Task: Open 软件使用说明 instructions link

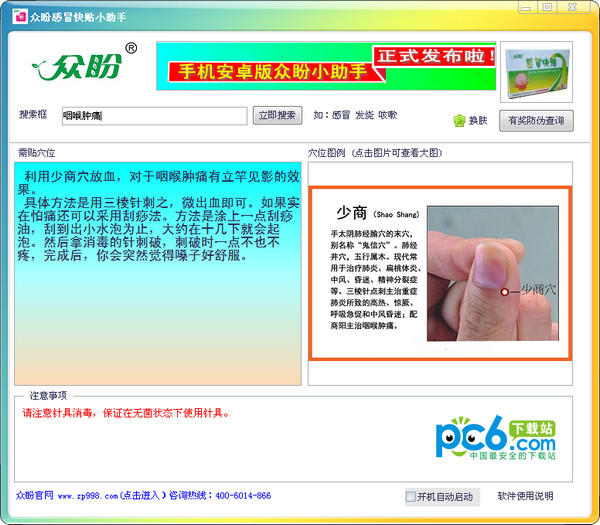Action: point(525,496)
